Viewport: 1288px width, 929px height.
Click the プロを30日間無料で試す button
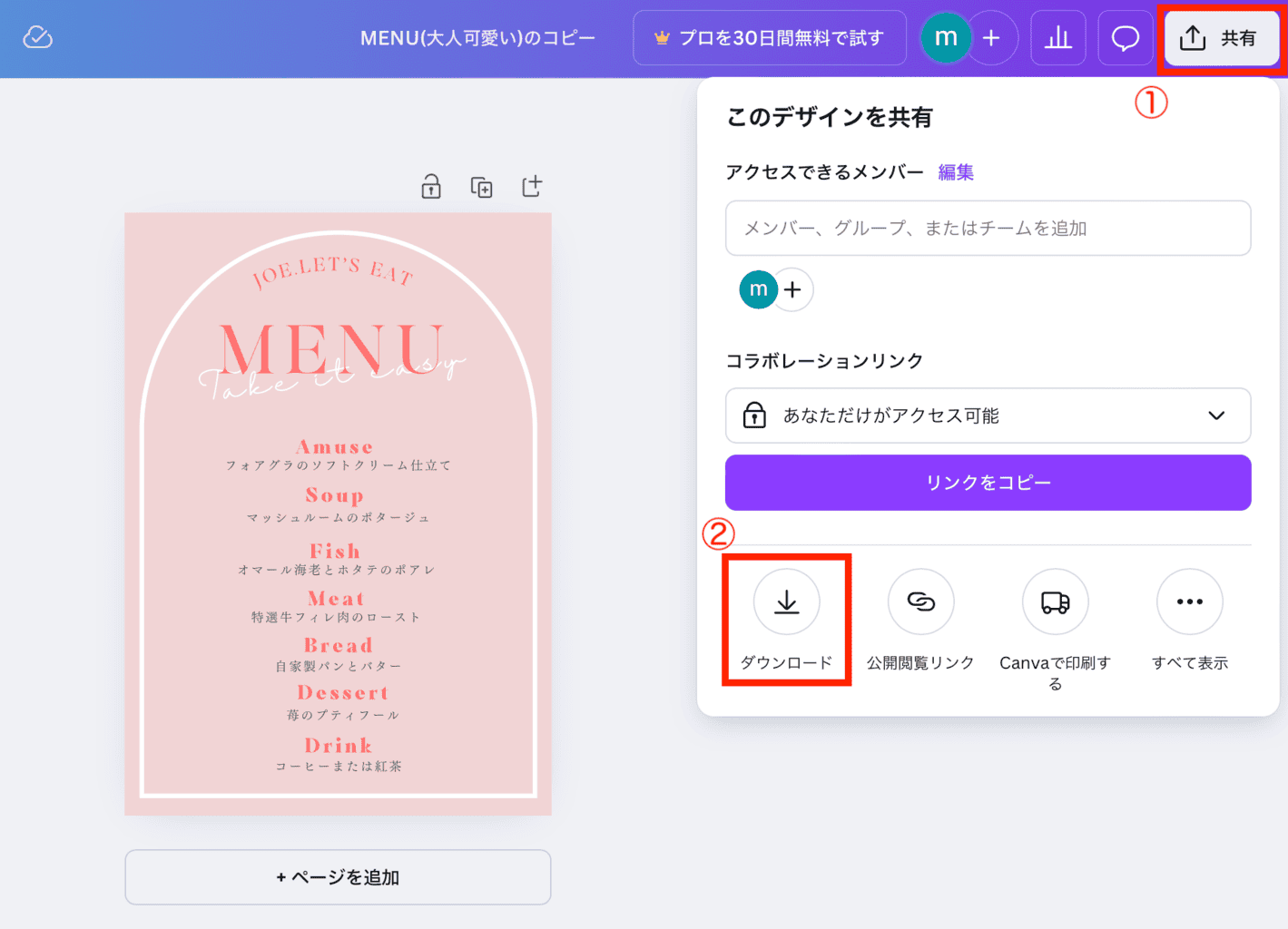[769, 38]
